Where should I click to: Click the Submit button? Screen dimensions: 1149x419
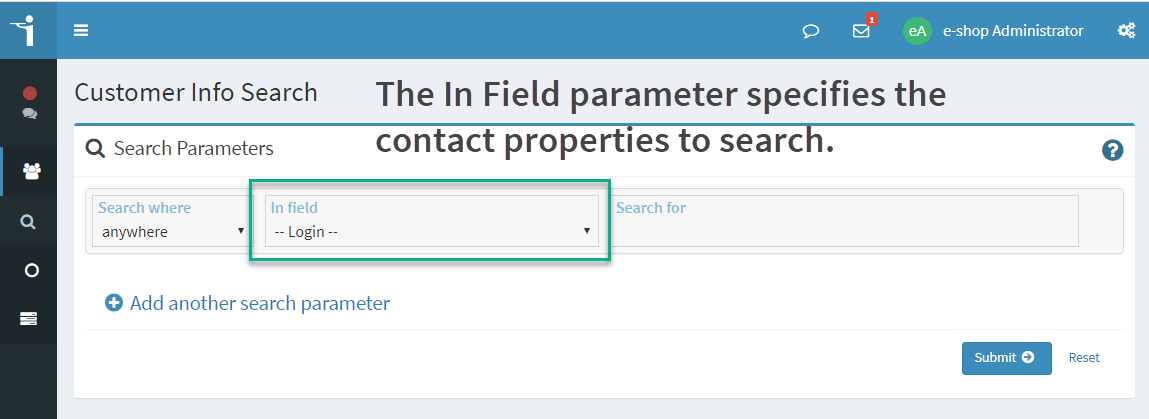point(1006,358)
